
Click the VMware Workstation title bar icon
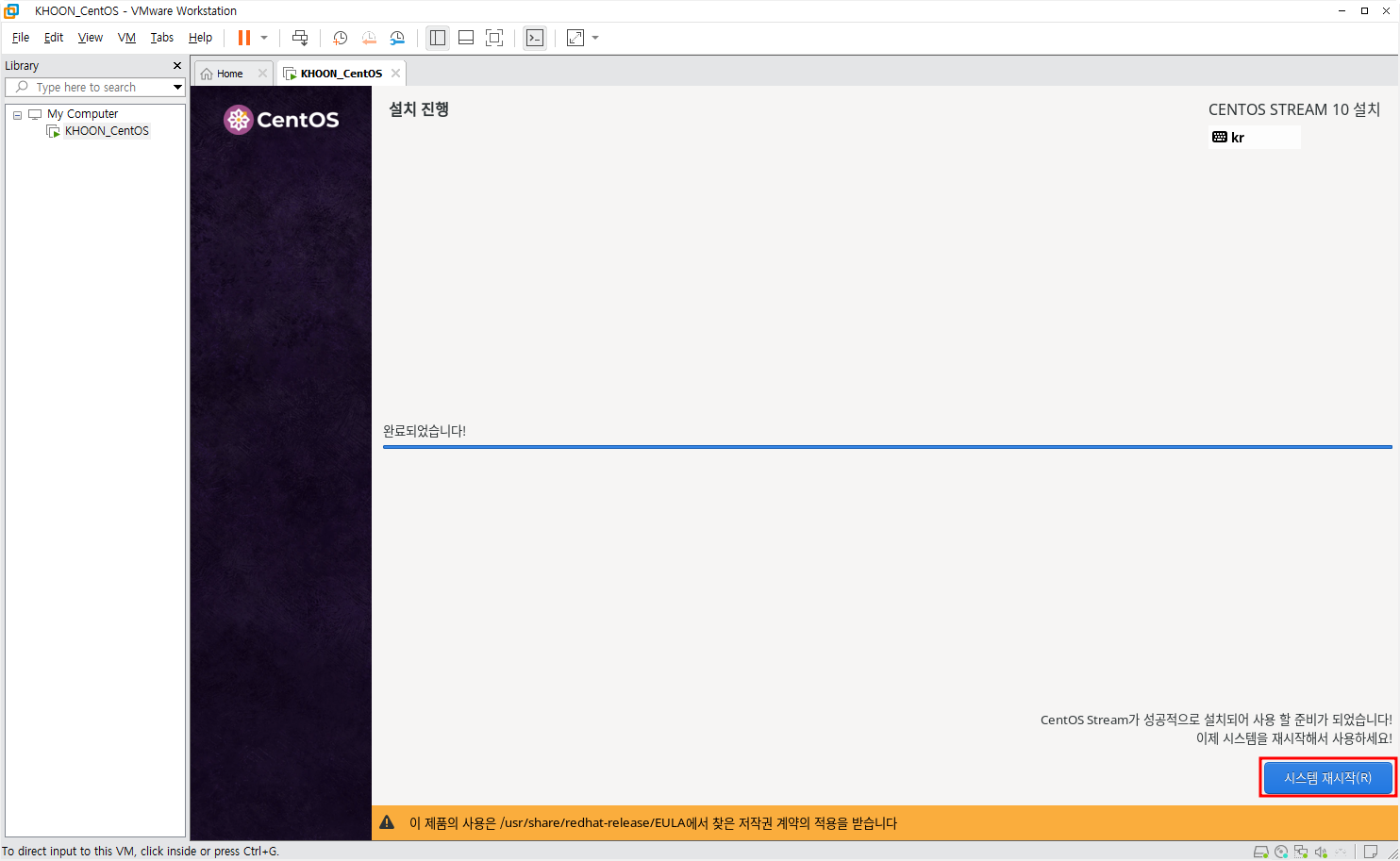[x=11, y=10]
